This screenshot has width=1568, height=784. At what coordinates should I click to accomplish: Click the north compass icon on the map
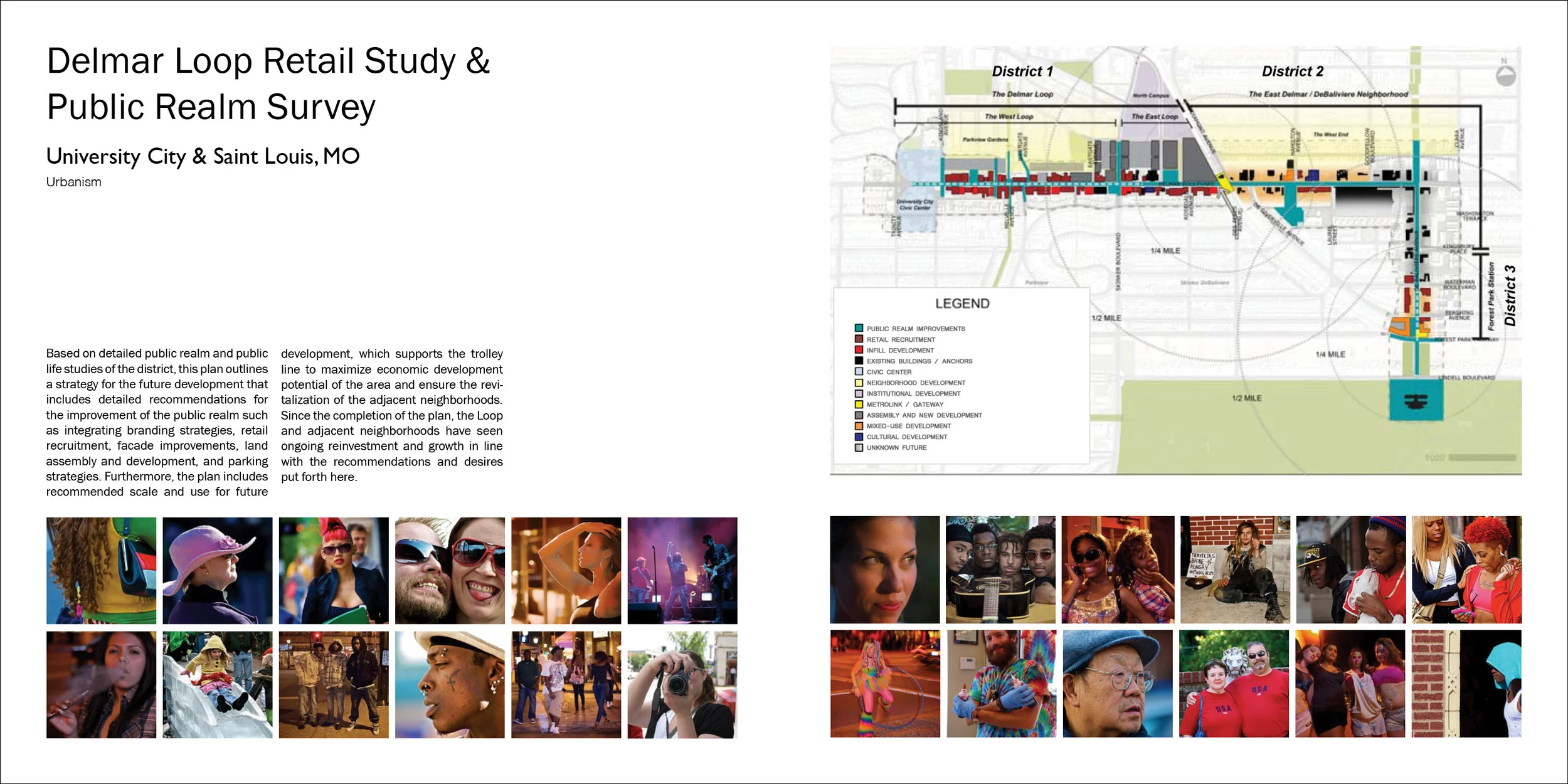(1505, 75)
